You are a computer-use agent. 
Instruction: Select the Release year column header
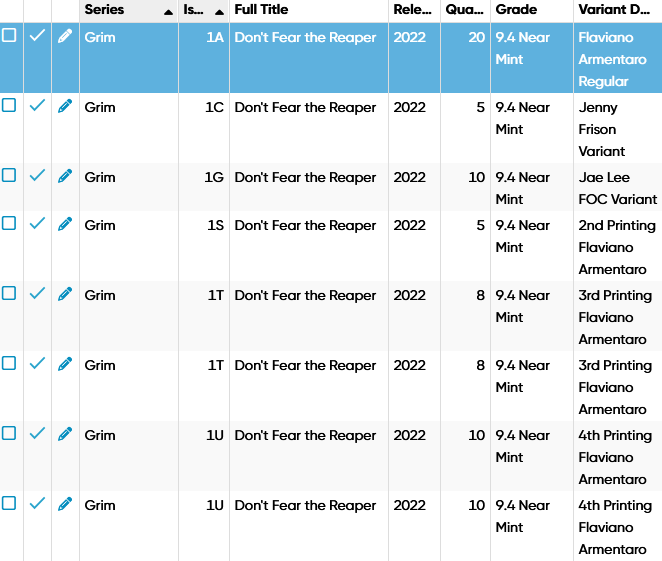click(414, 10)
